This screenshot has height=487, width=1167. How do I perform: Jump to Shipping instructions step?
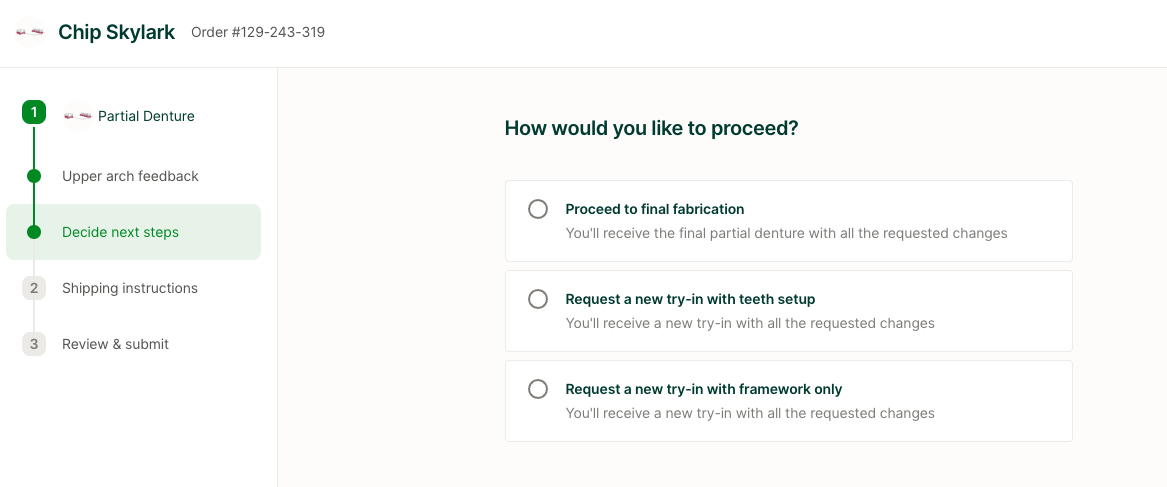pos(130,288)
